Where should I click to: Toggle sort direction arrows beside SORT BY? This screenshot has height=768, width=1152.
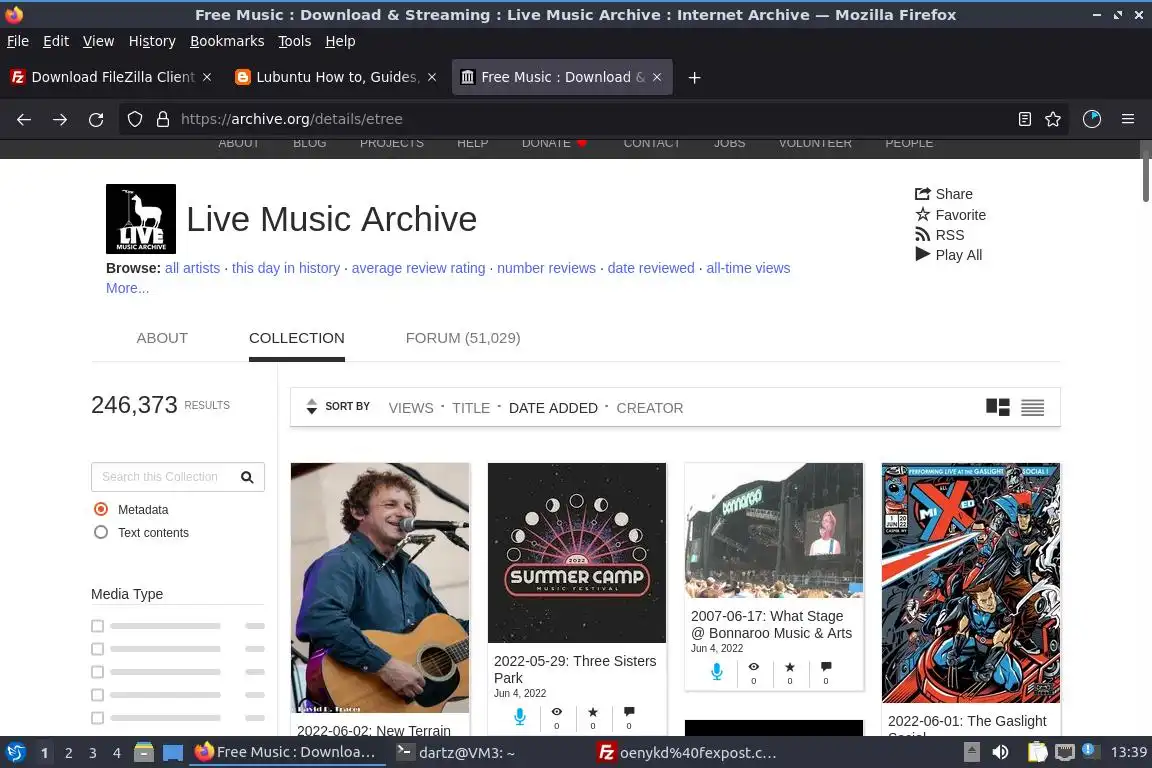(x=312, y=406)
